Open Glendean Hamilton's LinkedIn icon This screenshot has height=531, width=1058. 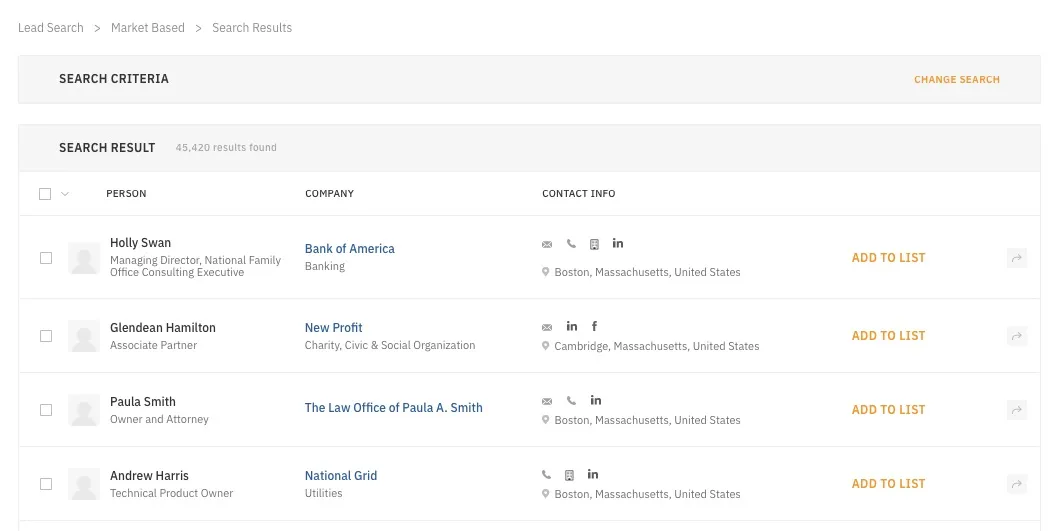(x=572, y=326)
